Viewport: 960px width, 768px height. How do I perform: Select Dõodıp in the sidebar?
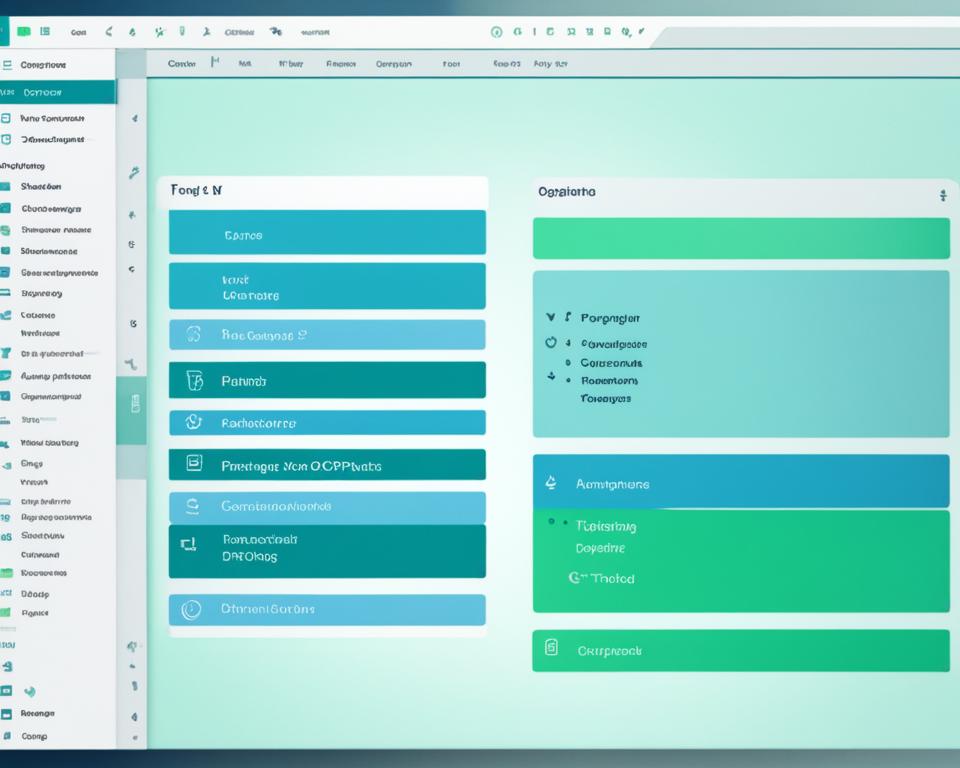(x=35, y=593)
